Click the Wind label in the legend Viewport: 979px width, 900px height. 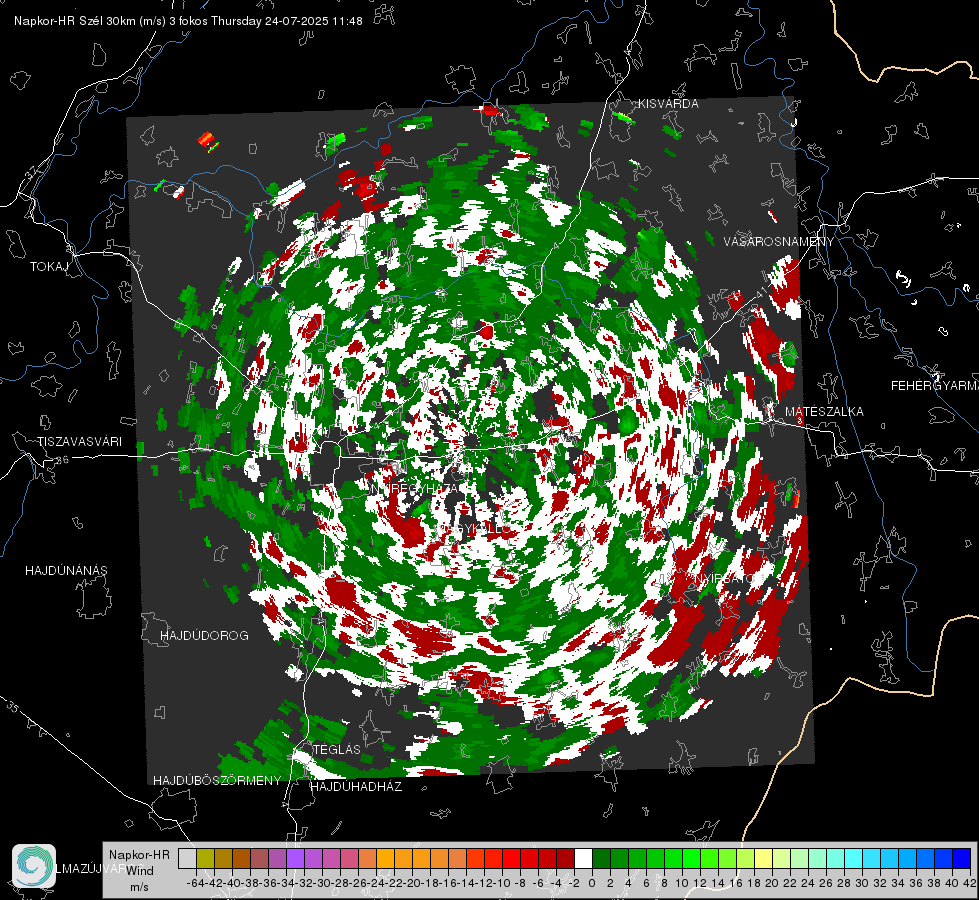(140, 871)
